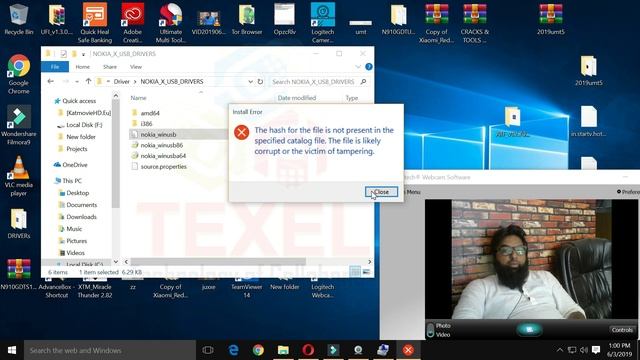Select the i386 folder

coord(142,124)
